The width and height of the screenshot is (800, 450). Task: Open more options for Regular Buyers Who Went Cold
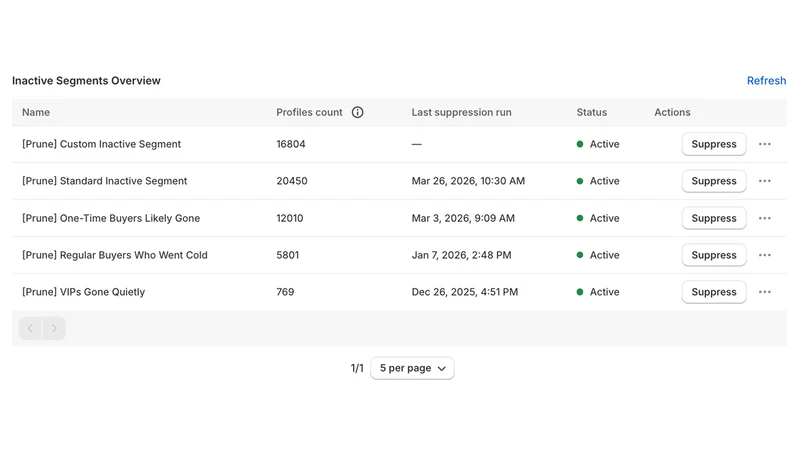(x=764, y=255)
